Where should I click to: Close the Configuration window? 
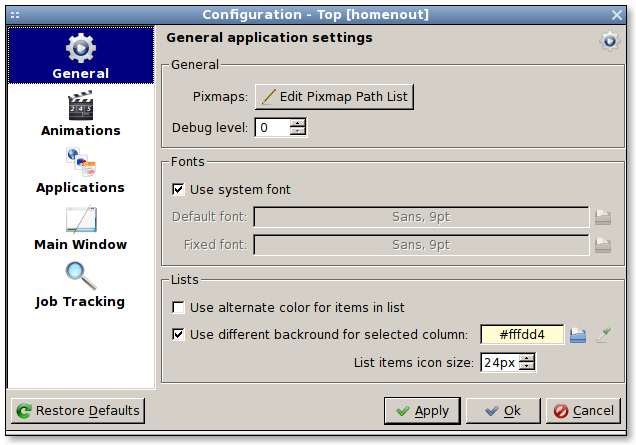[617, 15]
